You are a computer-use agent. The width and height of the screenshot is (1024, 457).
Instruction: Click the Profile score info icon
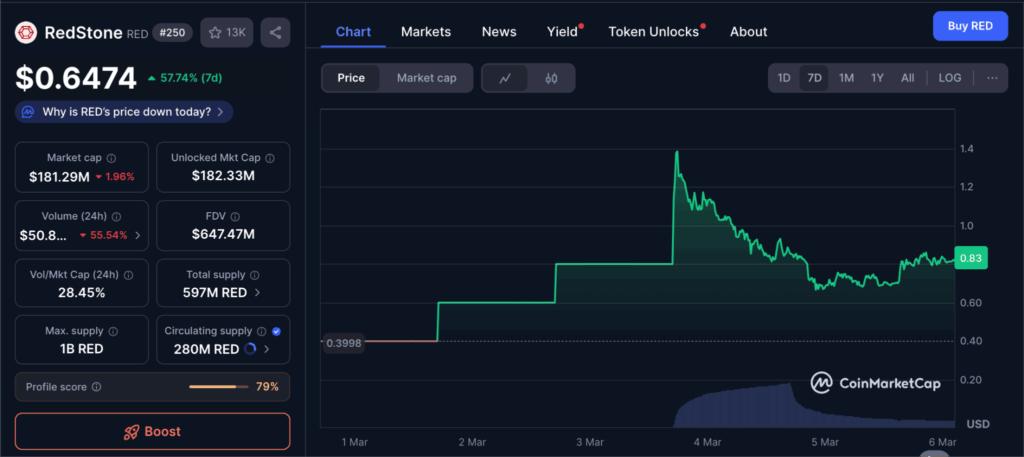pos(96,387)
